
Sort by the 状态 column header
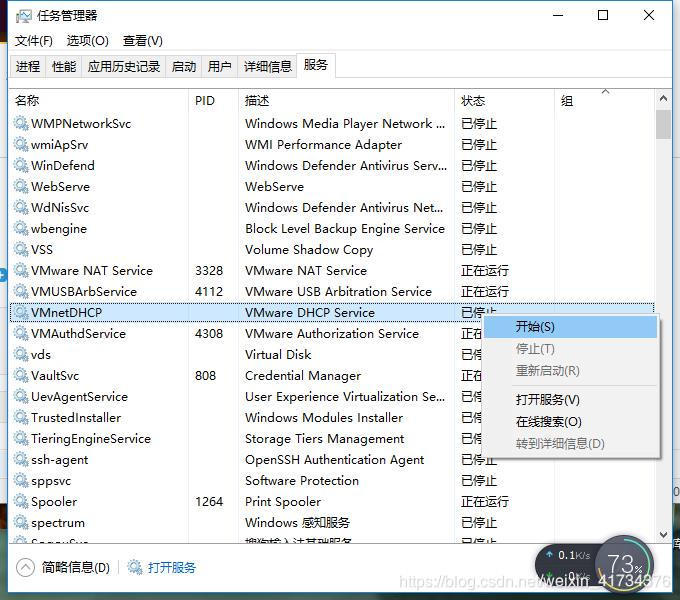tap(504, 101)
